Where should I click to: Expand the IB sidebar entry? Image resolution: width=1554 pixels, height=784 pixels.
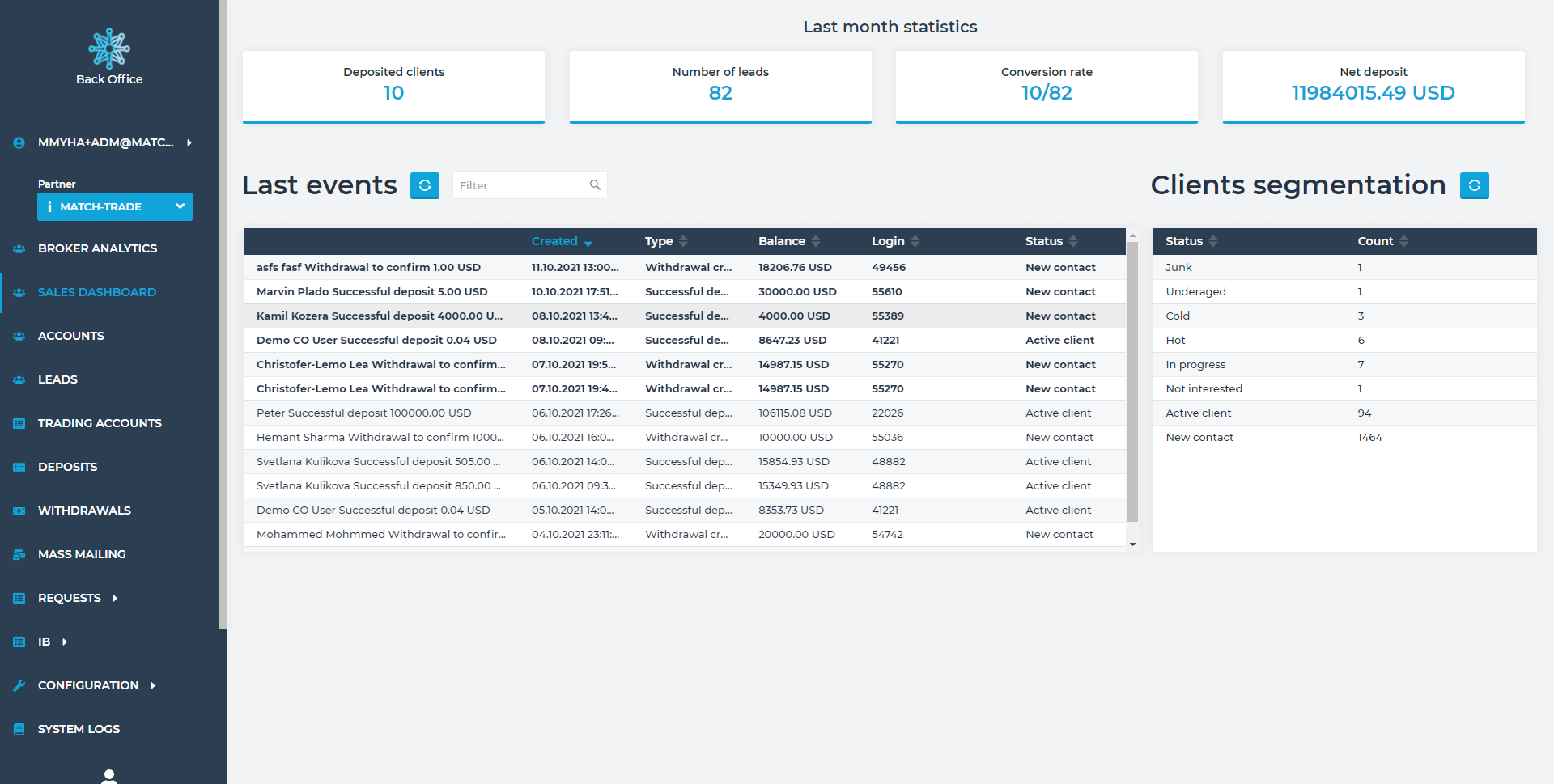(x=45, y=642)
